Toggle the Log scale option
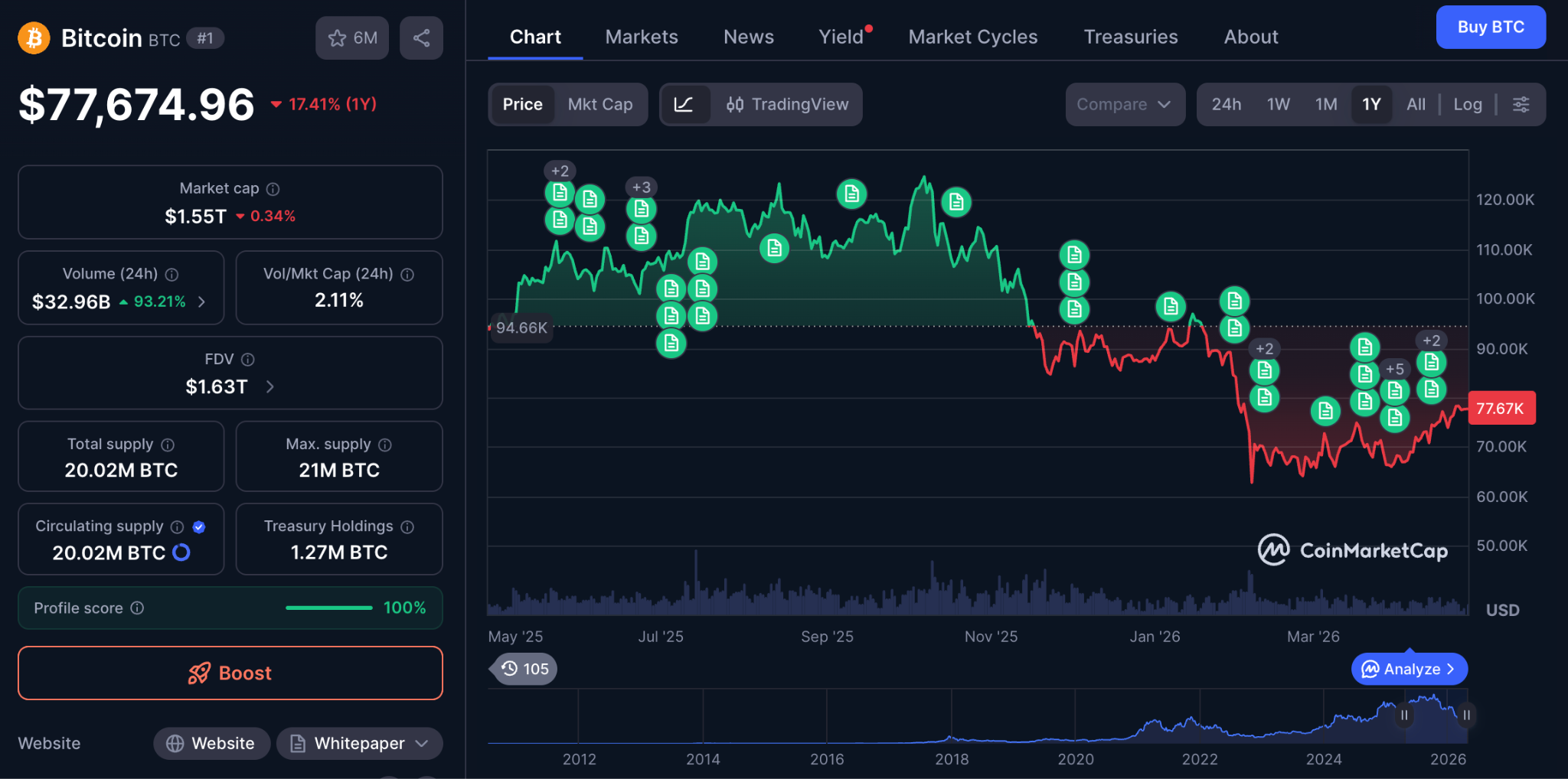The height and width of the screenshot is (779, 1568). [1467, 104]
